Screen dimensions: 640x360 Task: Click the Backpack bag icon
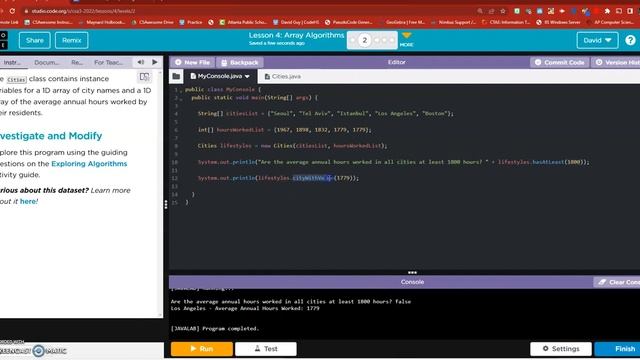click(224, 62)
